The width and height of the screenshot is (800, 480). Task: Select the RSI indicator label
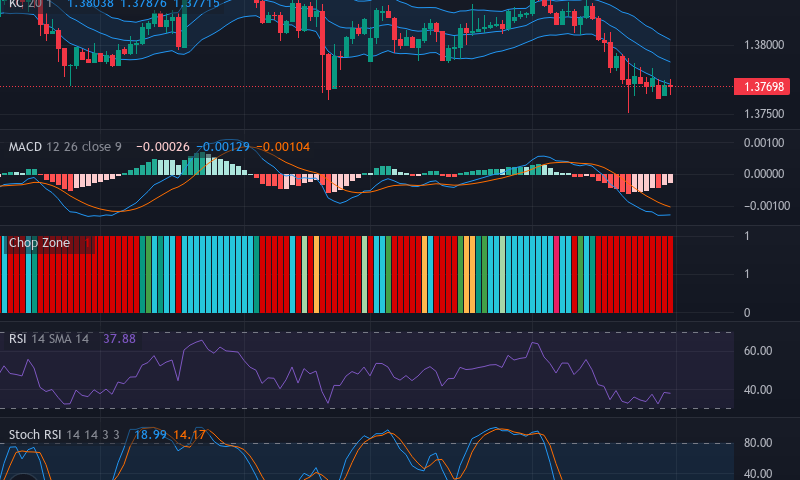[17, 339]
